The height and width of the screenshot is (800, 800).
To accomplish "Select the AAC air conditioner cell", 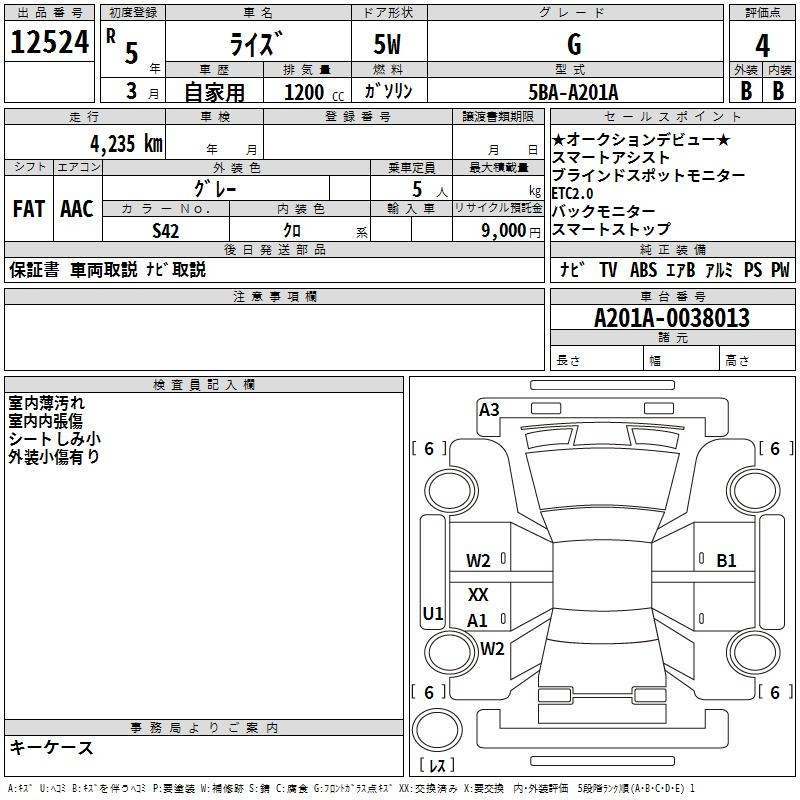I will click(77, 209).
